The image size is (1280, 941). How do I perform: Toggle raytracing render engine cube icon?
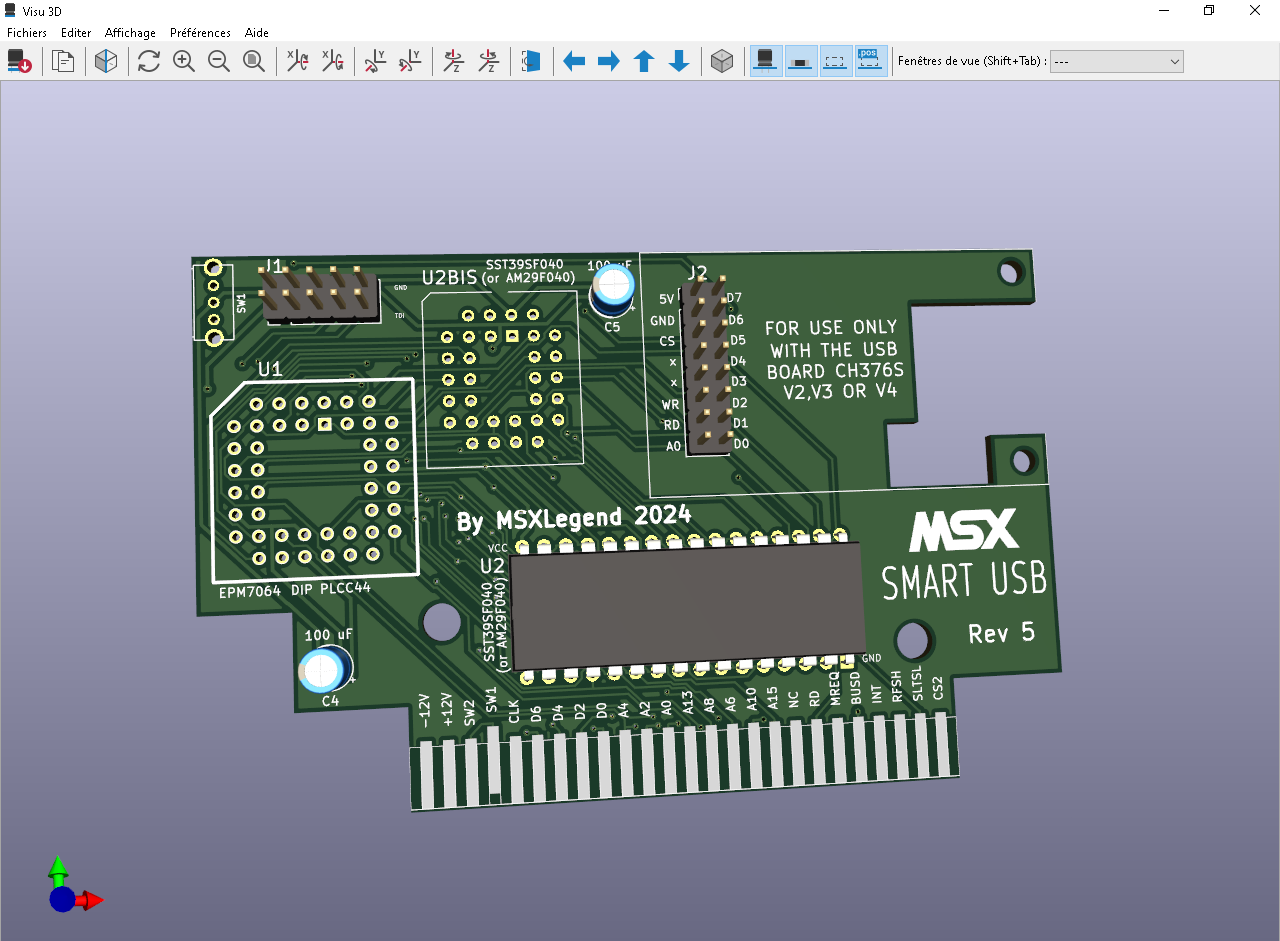tap(106, 61)
